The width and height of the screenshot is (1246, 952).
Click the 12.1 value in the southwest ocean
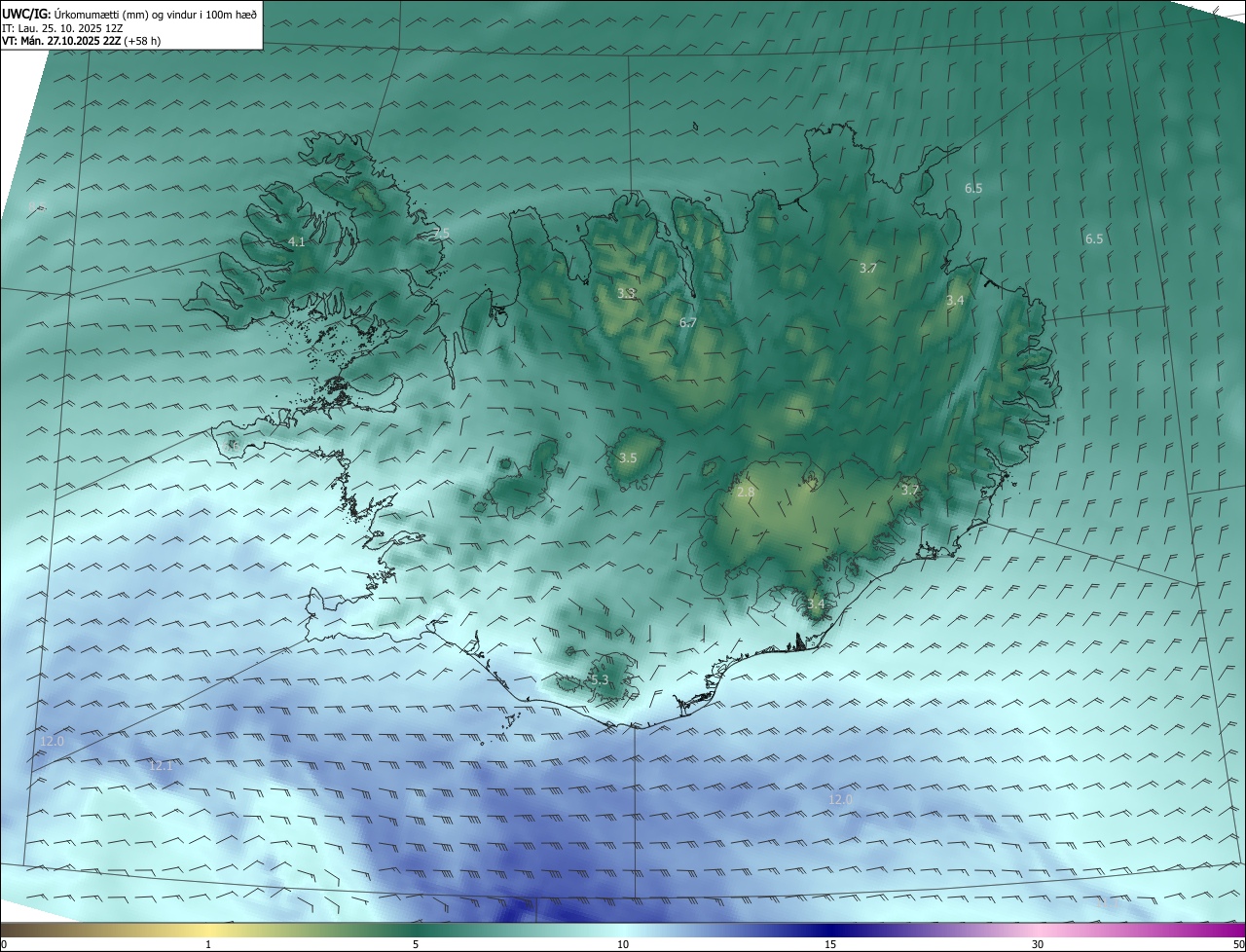click(x=161, y=766)
